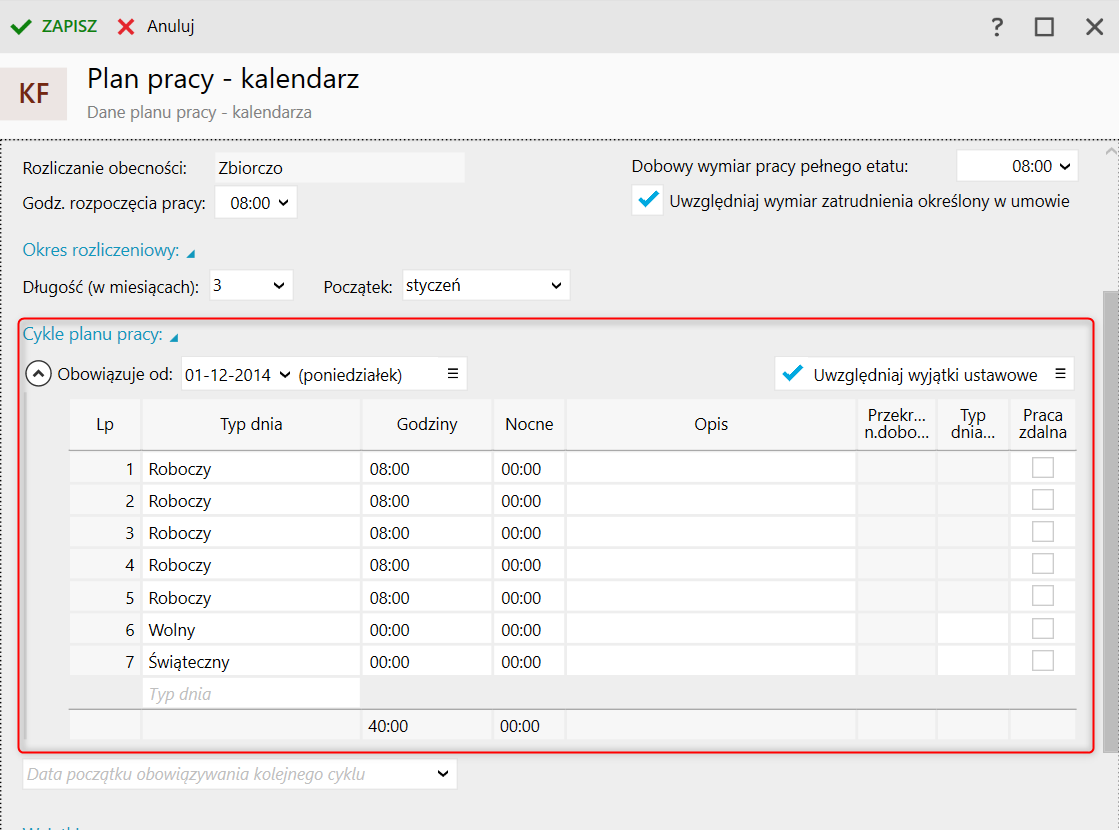Click the Typ dnia column header

coord(251,424)
